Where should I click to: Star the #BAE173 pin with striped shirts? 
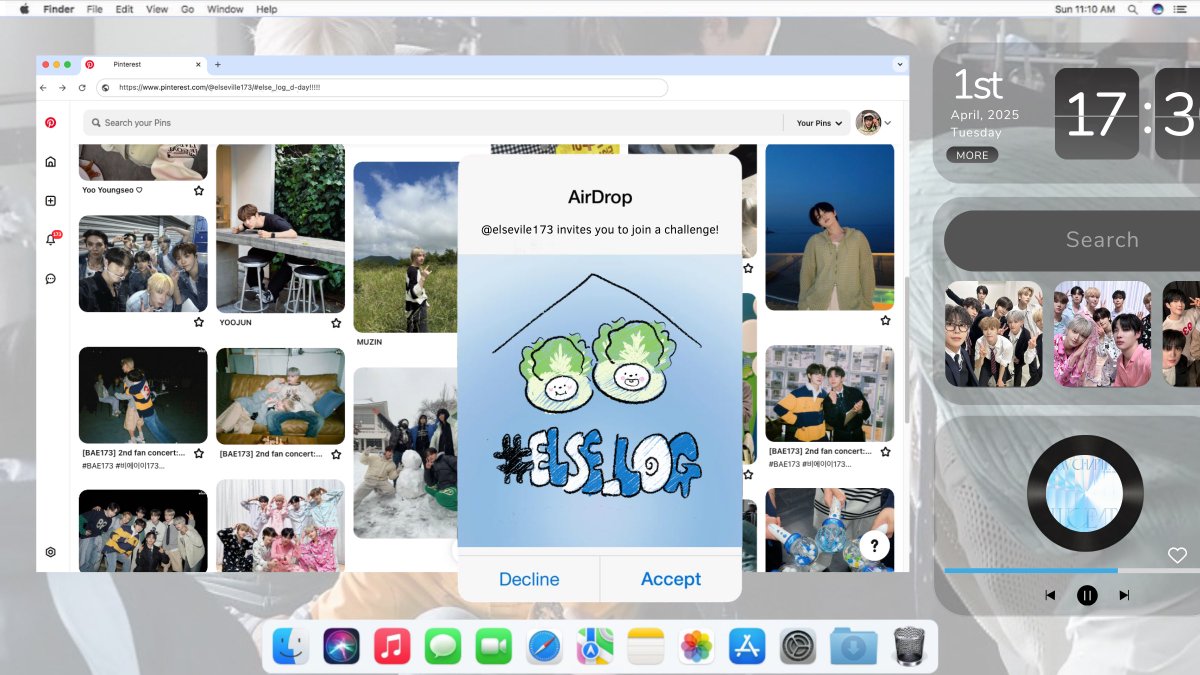tap(885, 452)
